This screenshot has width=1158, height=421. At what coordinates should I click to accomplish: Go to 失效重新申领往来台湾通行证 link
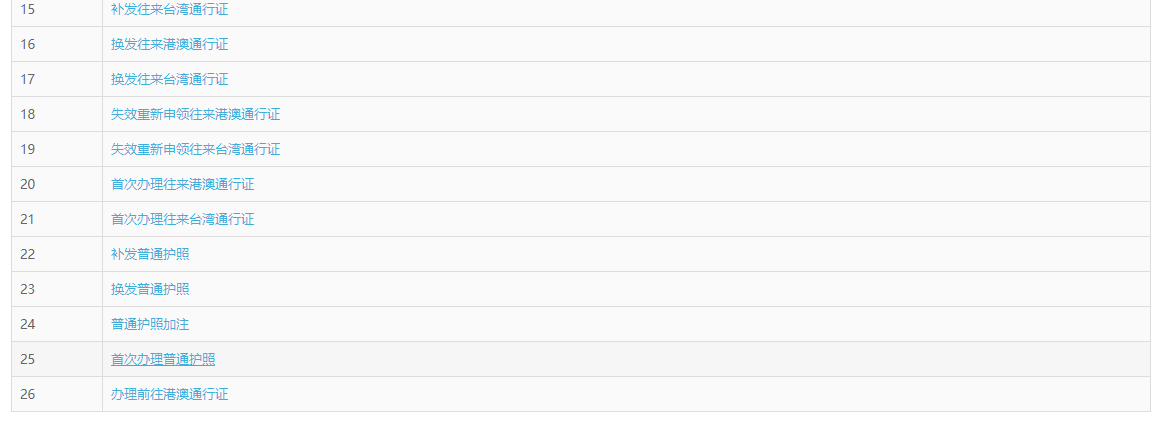pyautogui.click(x=195, y=149)
